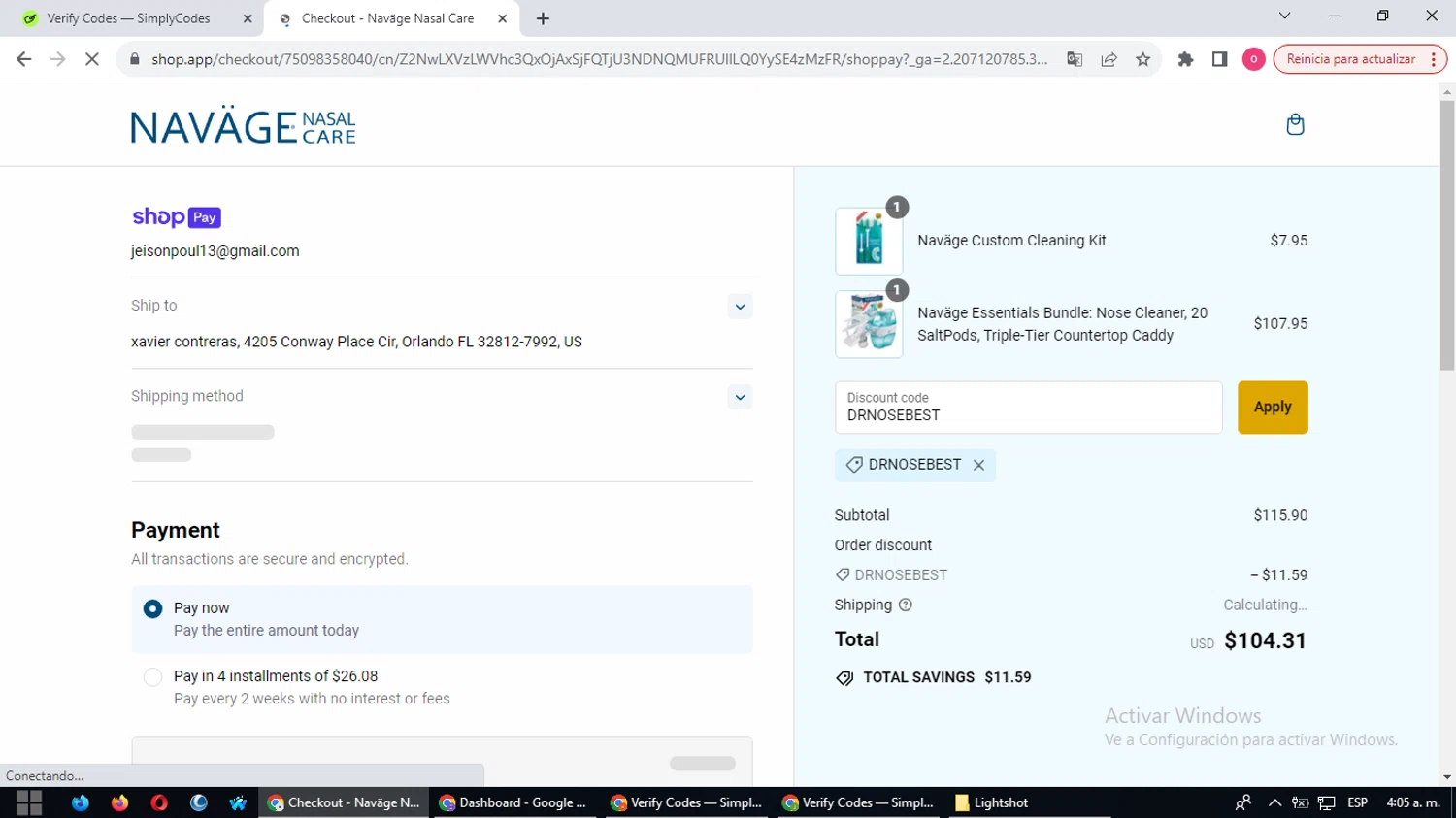Click the Payment heading
The width and height of the screenshot is (1456, 818).
click(x=176, y=530)
